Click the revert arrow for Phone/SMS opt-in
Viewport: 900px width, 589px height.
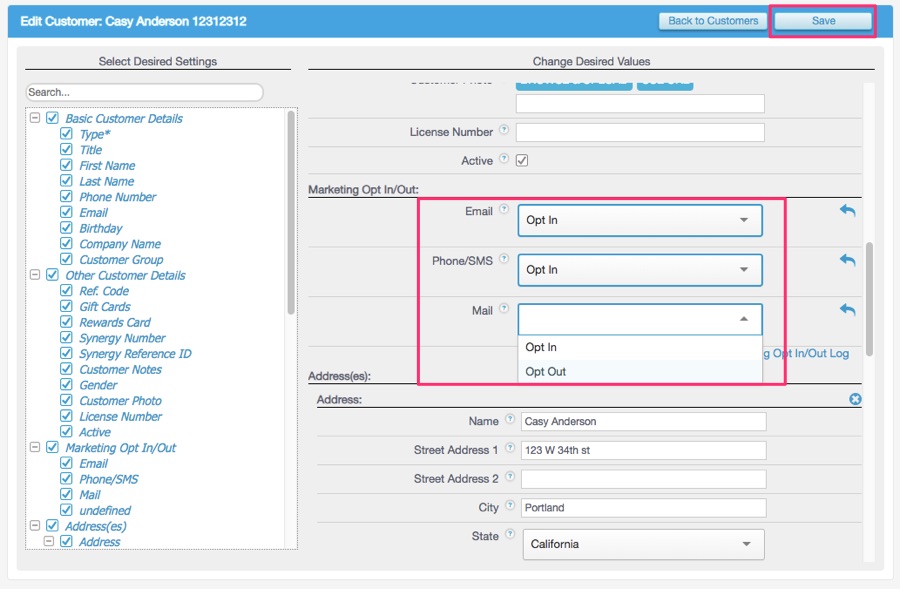847,260
